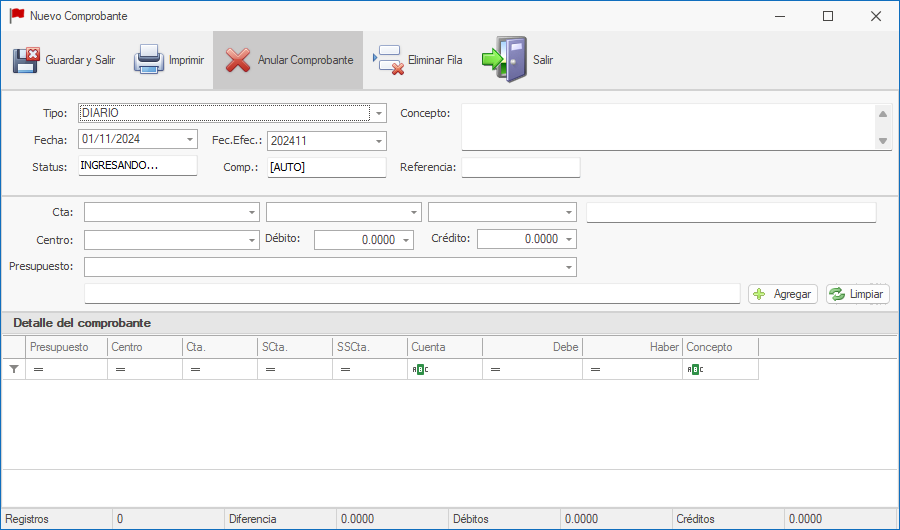Click the Guardar y Salir label
900x530 pixels.
(80, 60)
